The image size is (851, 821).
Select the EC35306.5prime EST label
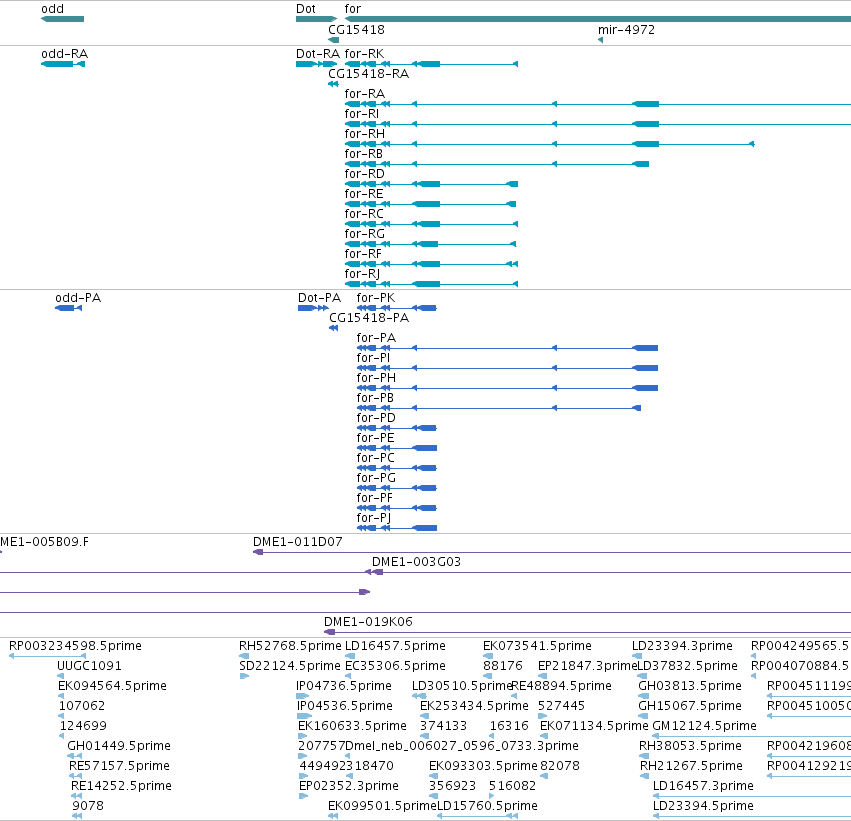(x=395, y=666)
